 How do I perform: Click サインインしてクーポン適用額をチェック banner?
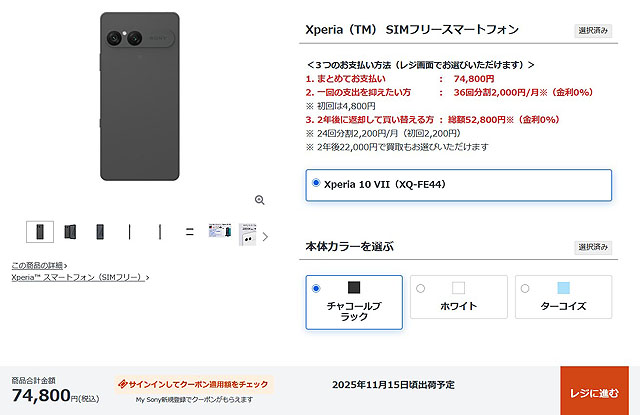(x=194, y=384)
